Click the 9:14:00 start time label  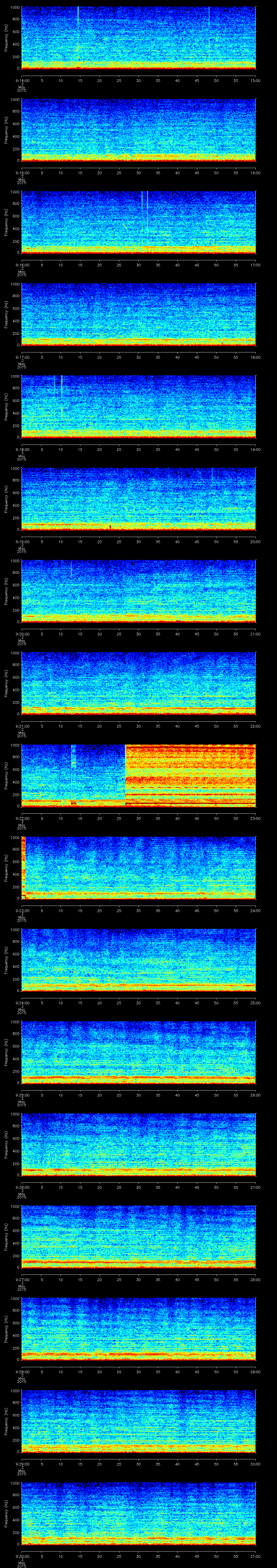coord(22,80)
